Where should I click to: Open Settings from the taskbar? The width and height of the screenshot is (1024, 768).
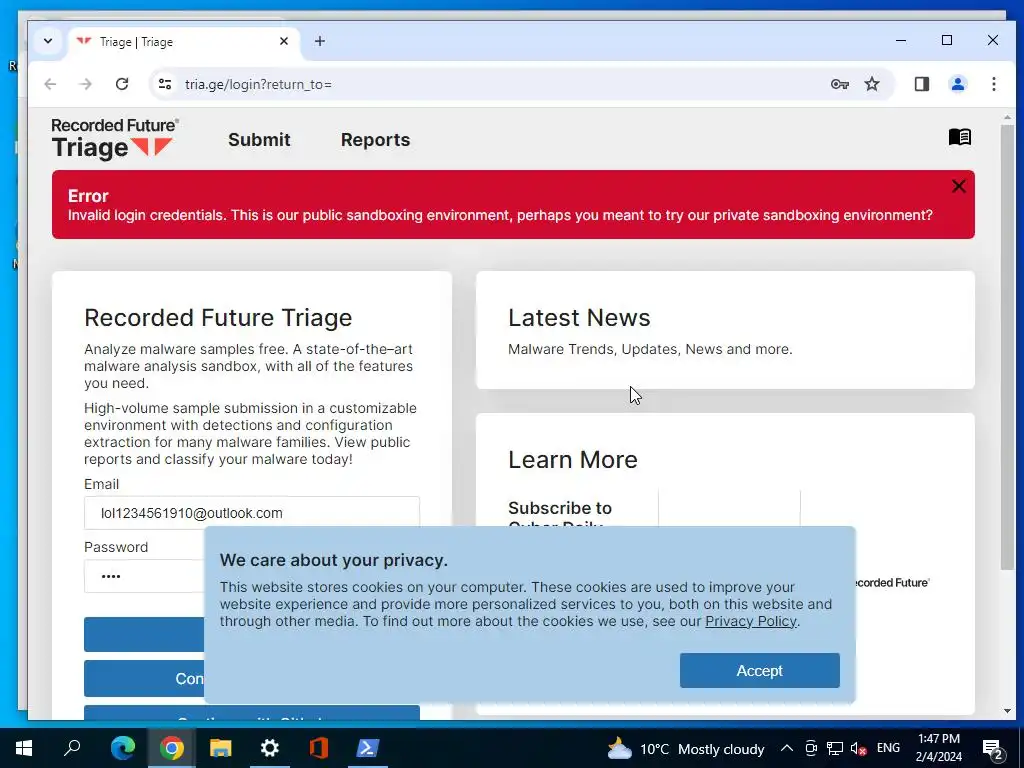point(269,748)
